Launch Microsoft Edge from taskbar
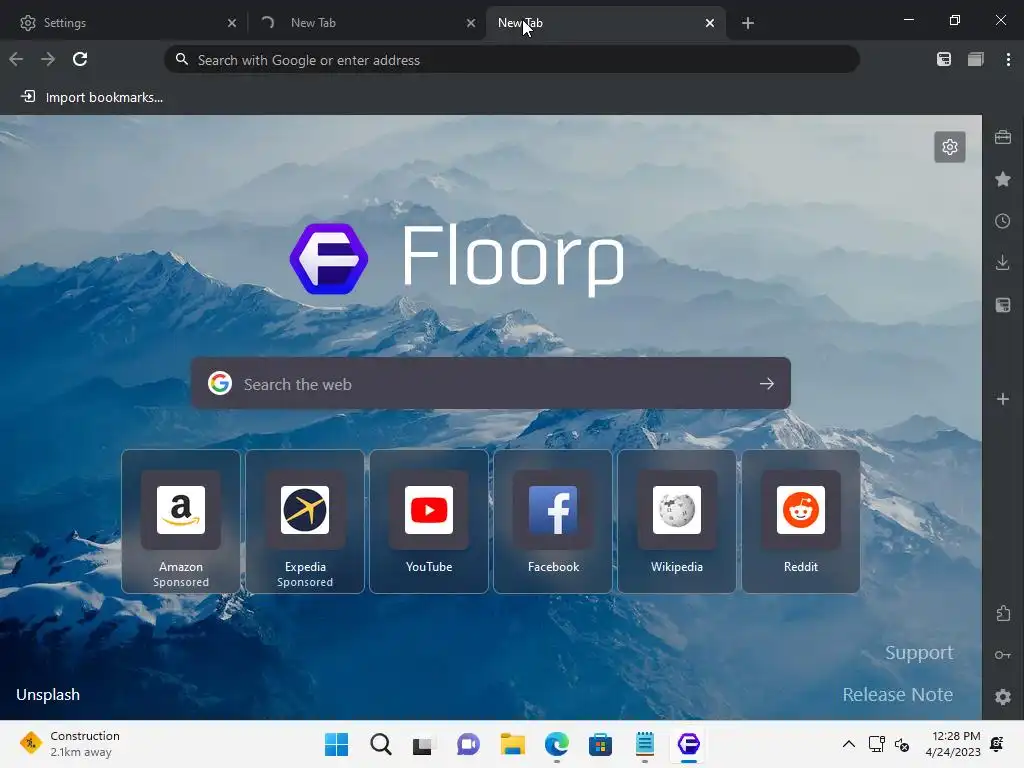 click(556, 744)
